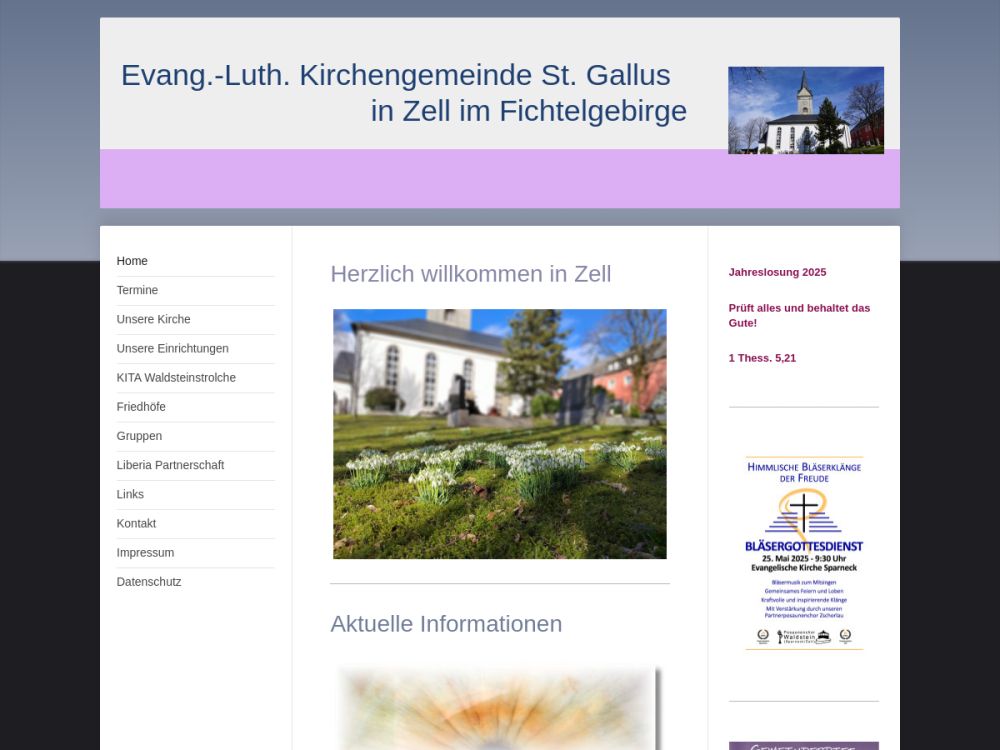Open the Impressum page
The width and height of the screenshot is (1000, 750).
point(145,552)
